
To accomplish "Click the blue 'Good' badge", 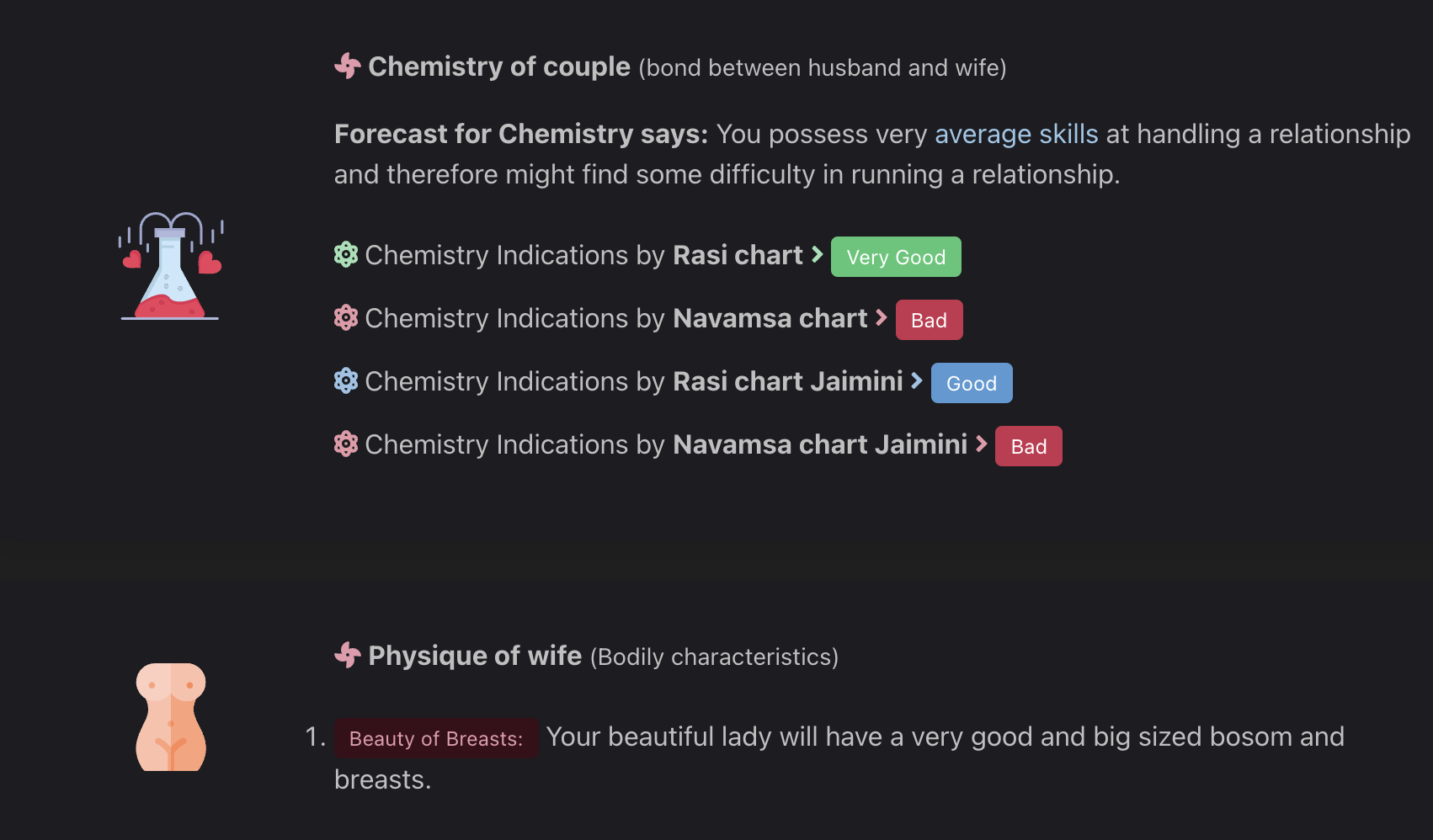I will pyautogui.click(x=972, y=383).
